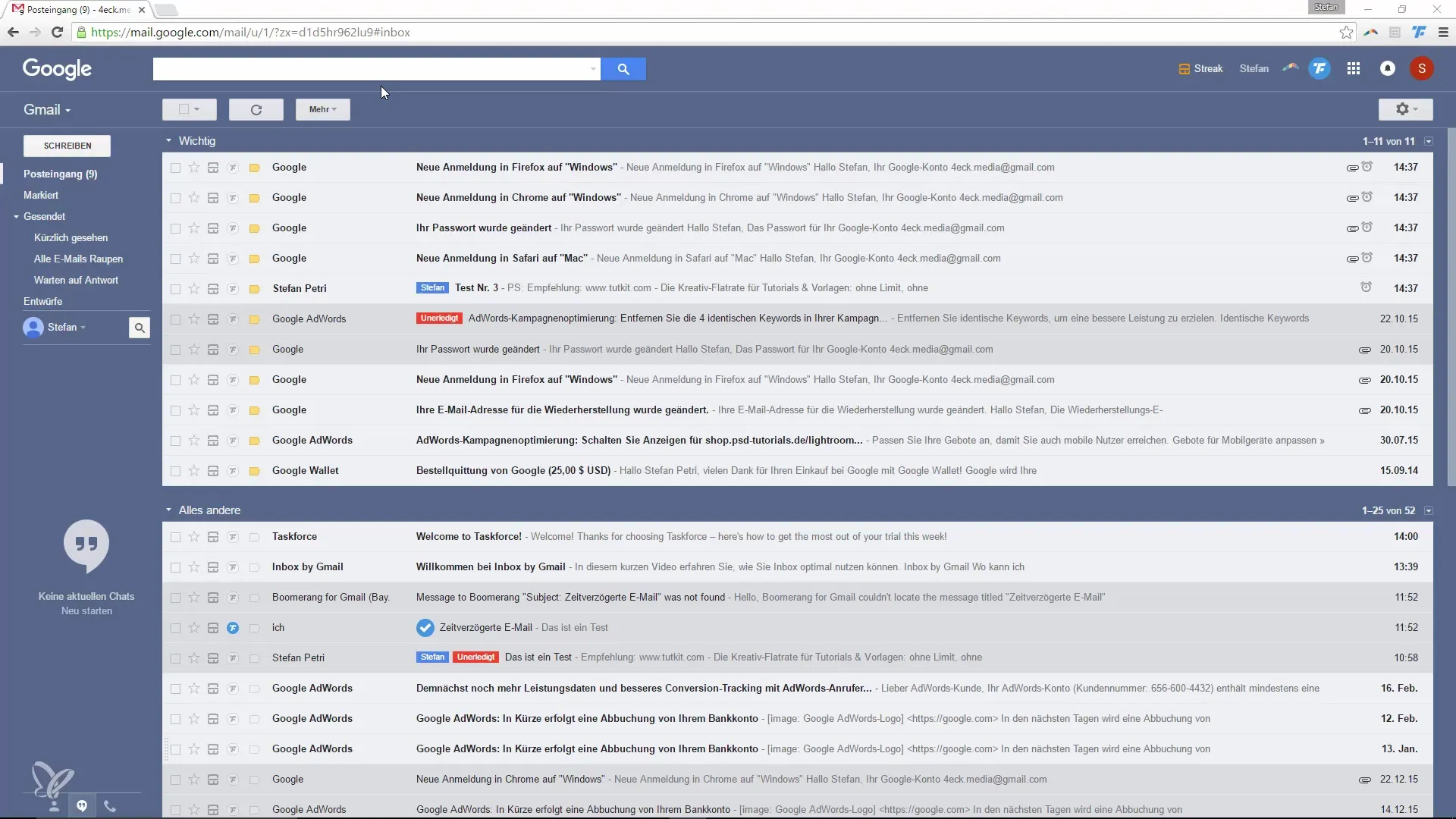The height and width of the screenshot is (819, 1456).
Task: Open the Hangouts chat bubble tab
Action: pos(82,805)
